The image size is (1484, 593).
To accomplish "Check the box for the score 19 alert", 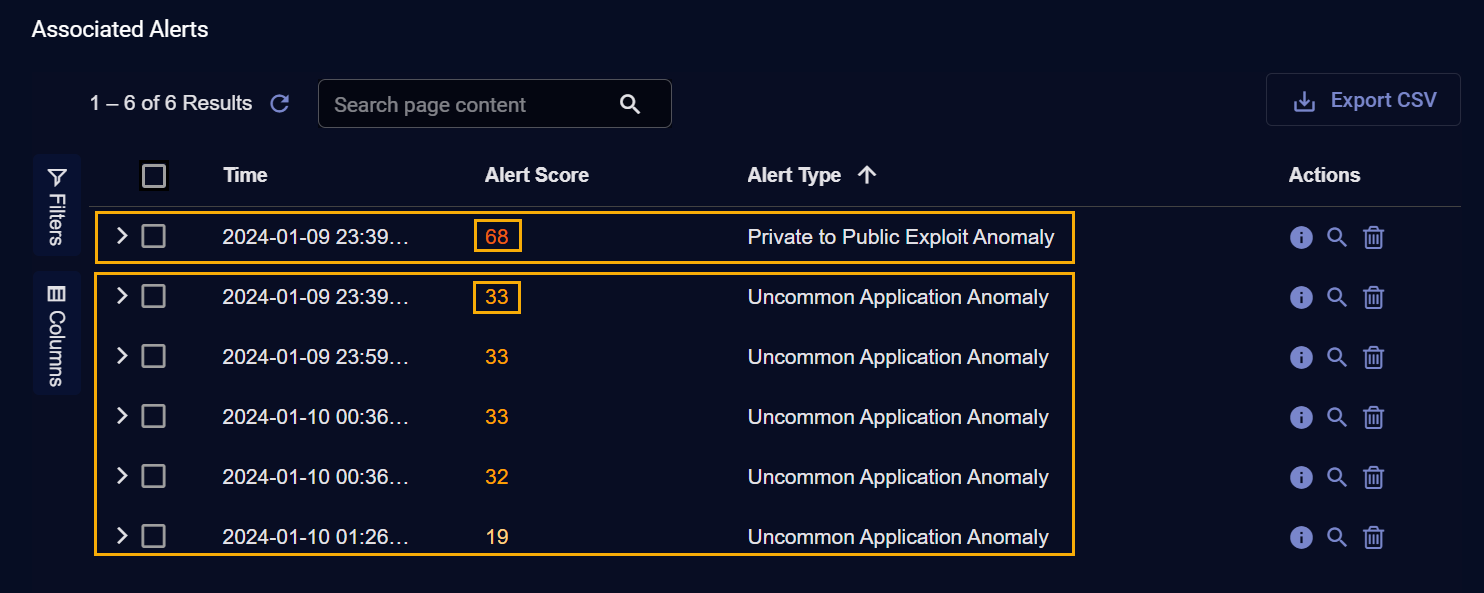I will tap(154, 537).
